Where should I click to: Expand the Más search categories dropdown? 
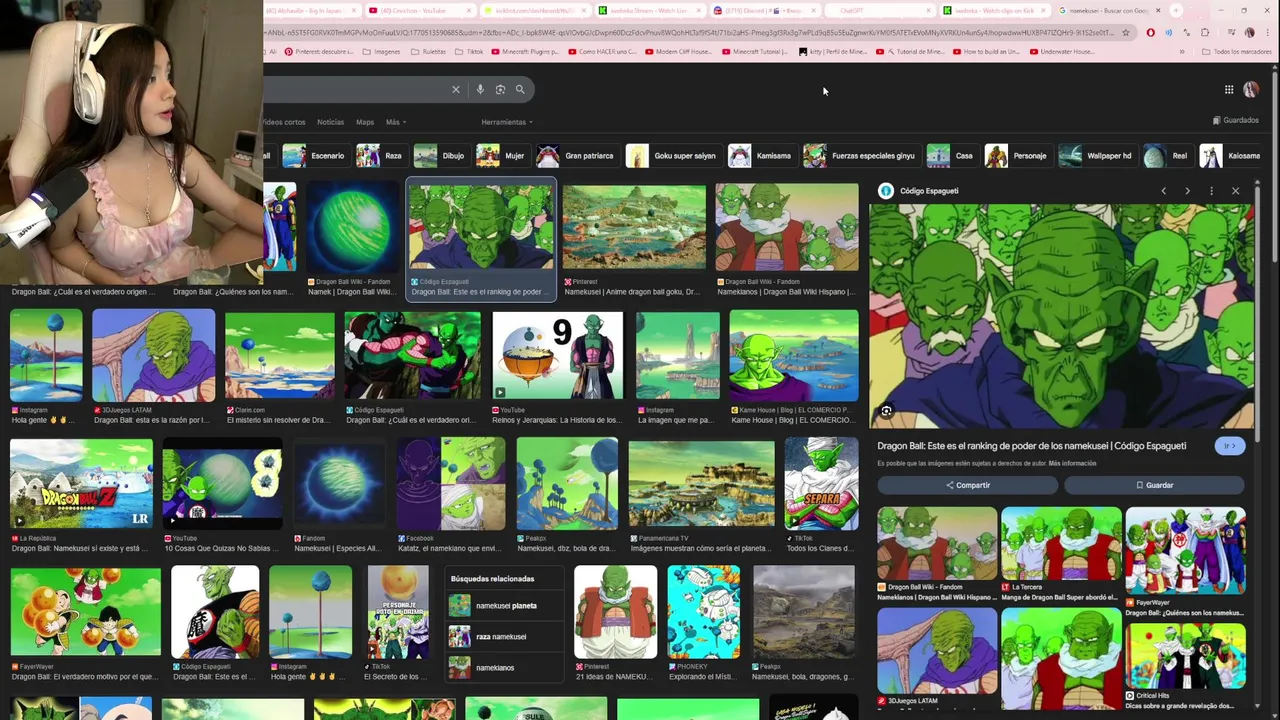(x=395, y=122)
